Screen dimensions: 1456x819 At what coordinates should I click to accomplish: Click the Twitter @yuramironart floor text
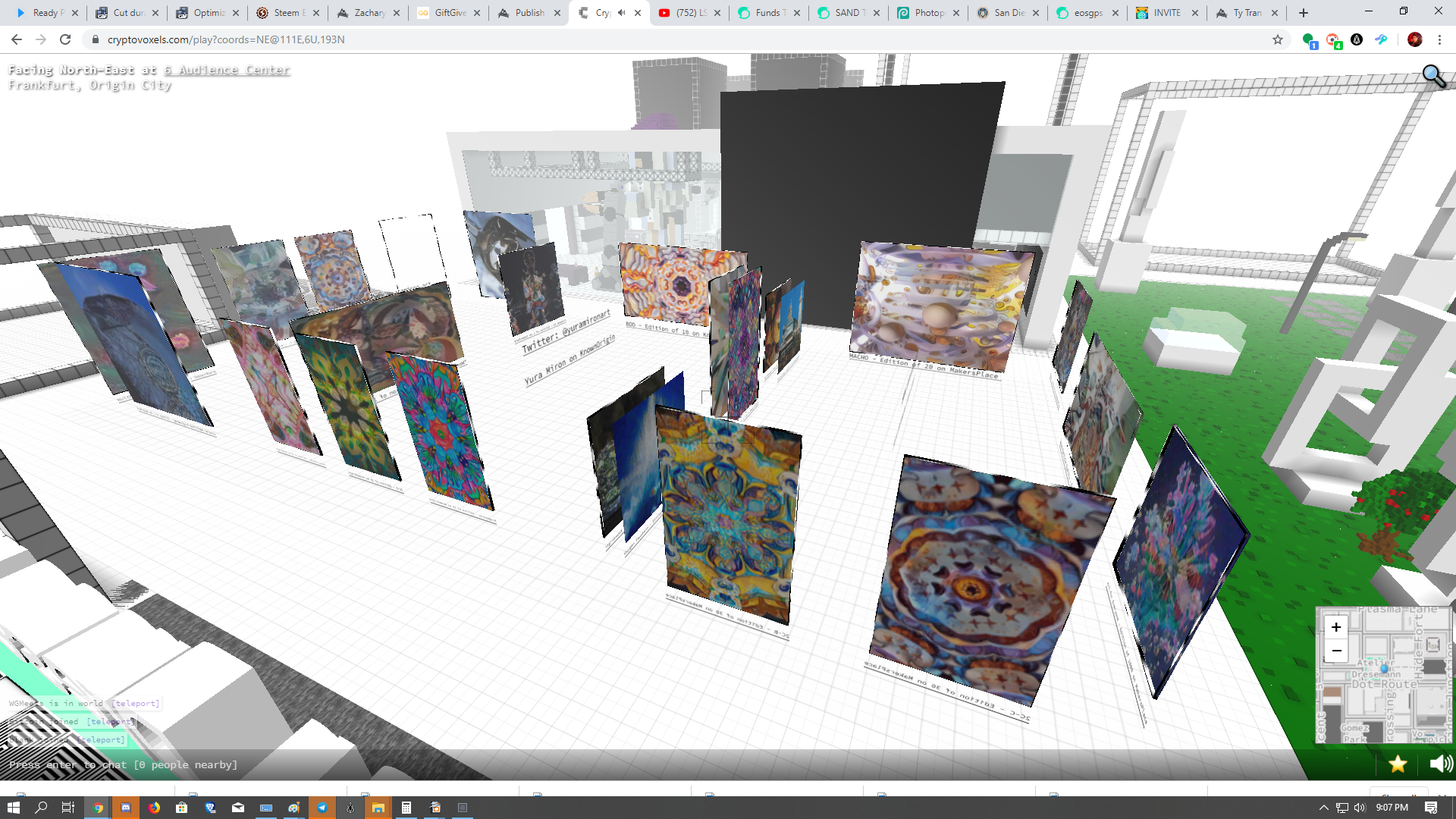(566, 332)
